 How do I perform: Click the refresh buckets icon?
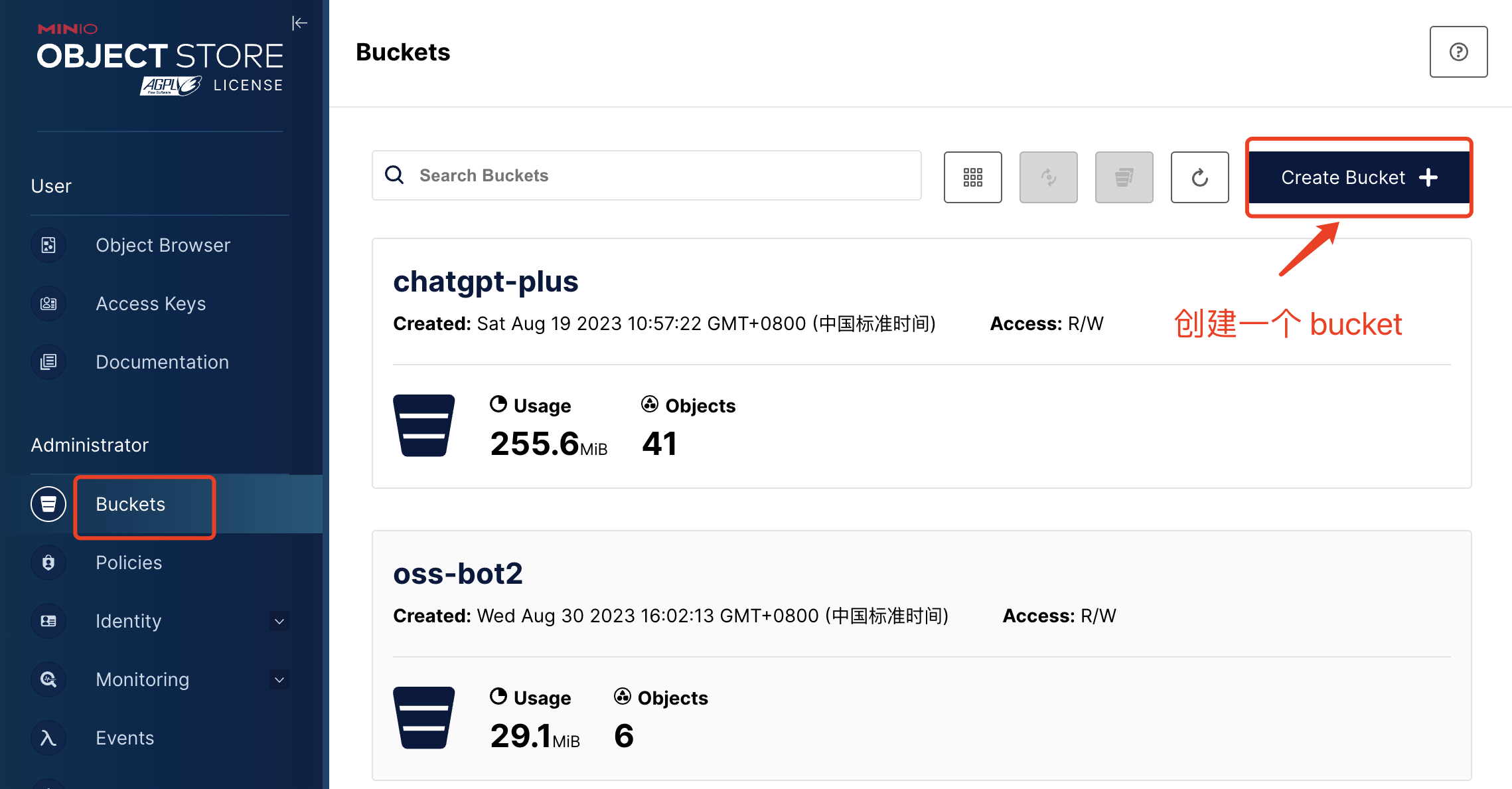tap(1199, 177)
